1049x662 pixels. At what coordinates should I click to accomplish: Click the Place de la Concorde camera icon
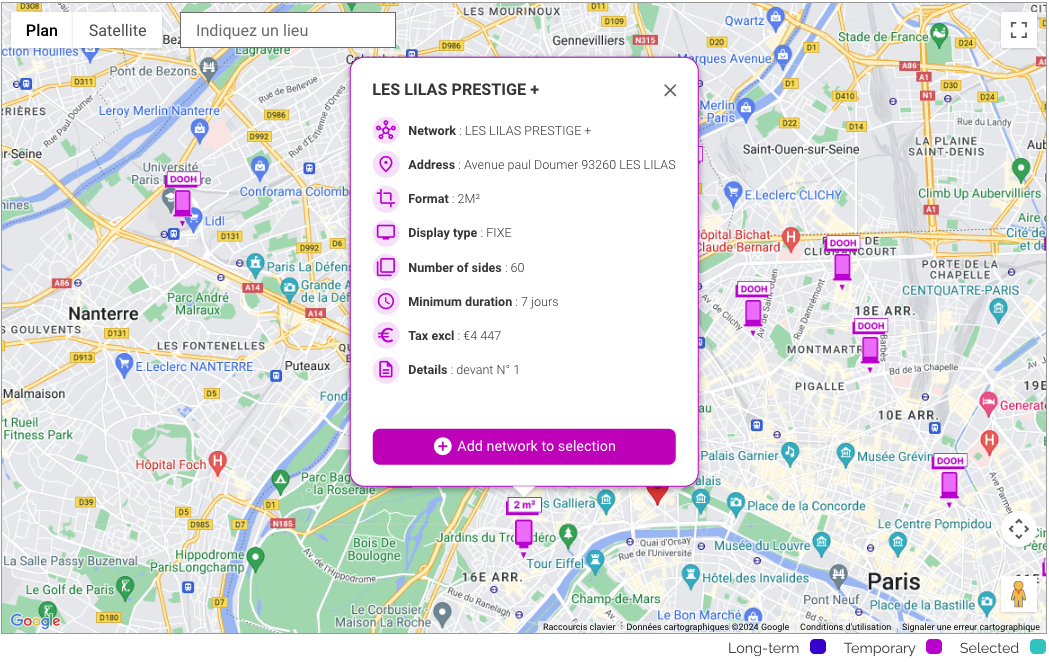pyautogui.click(x=735, y=503)
